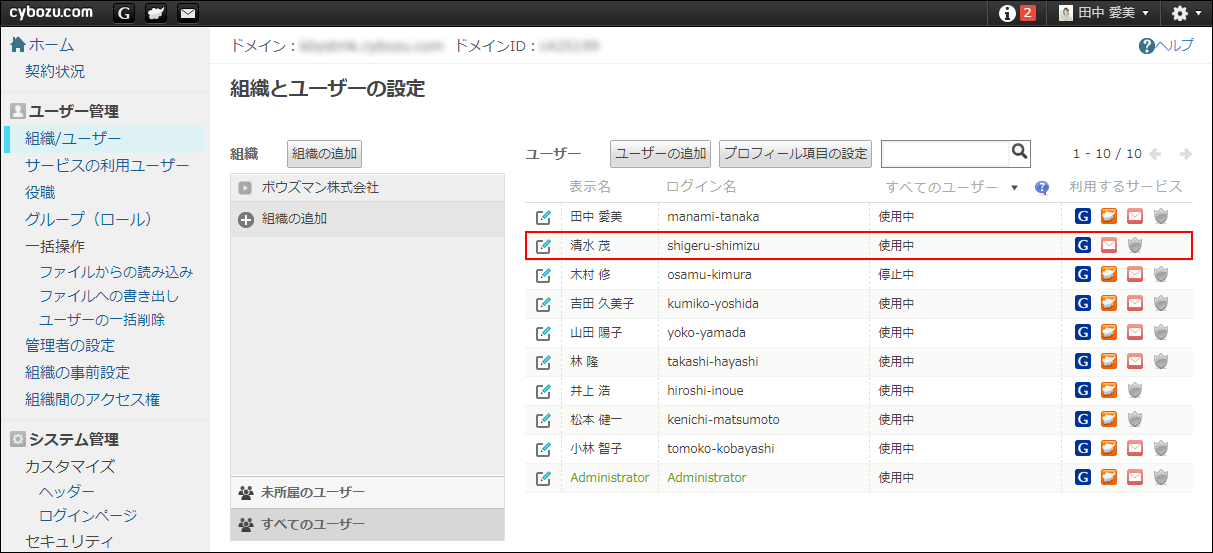Expand ボウズマン株式会社 organization node
This screenshot has width=1213, height=553.
pyautogui.click(x=245, y=188)
